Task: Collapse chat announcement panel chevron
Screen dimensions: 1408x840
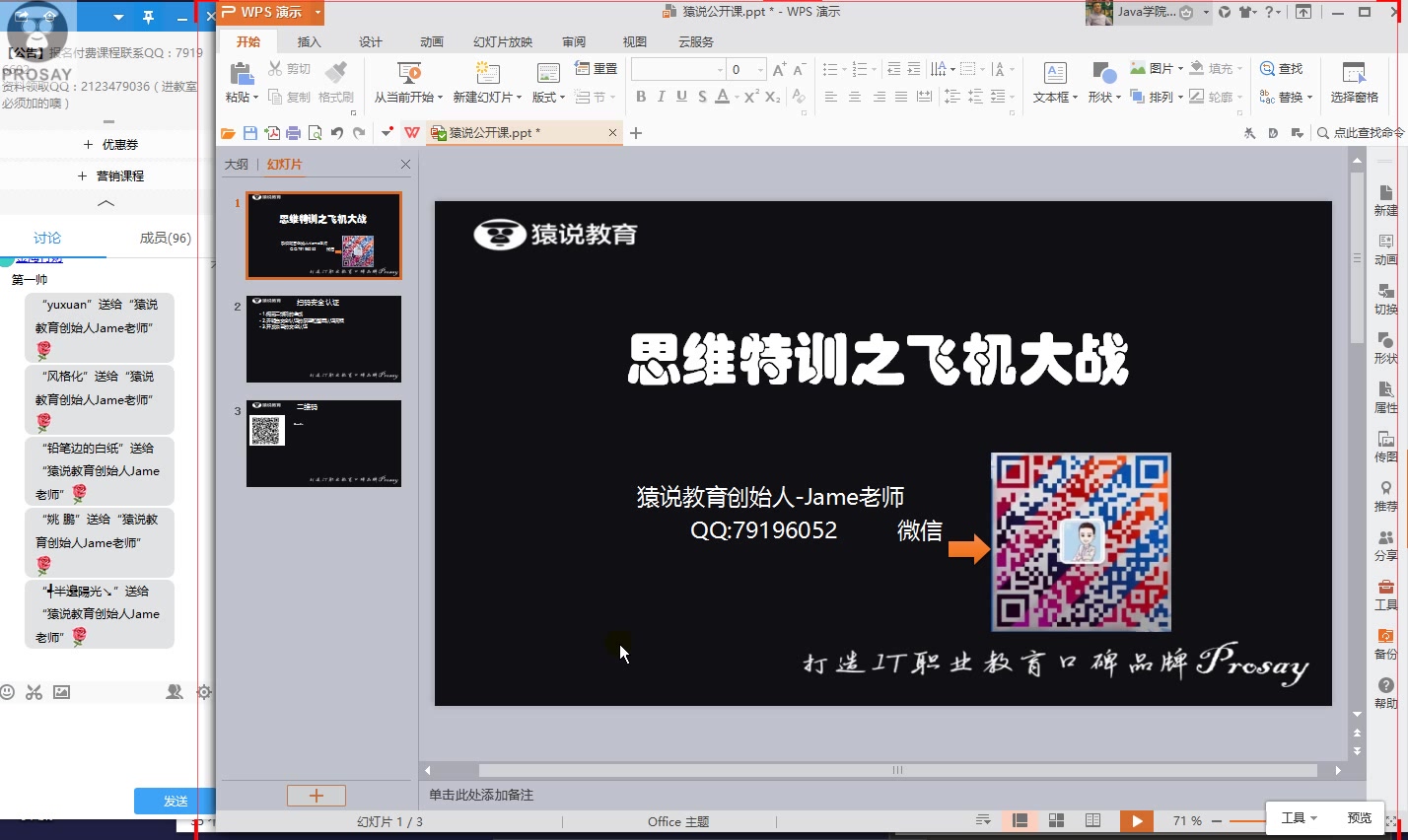Action: pos(106,203)
